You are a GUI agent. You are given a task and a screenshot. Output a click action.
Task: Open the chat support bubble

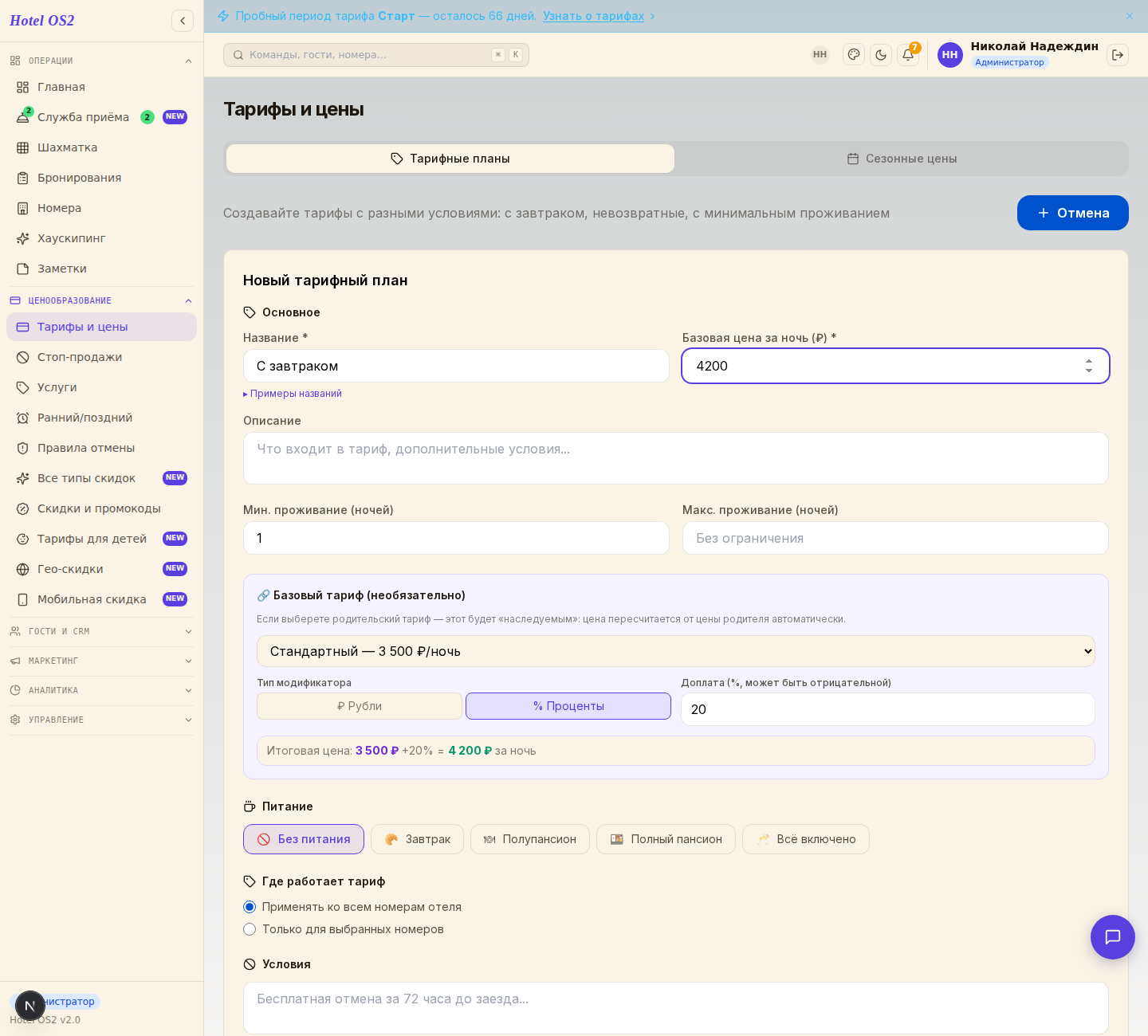(1113, 937)
